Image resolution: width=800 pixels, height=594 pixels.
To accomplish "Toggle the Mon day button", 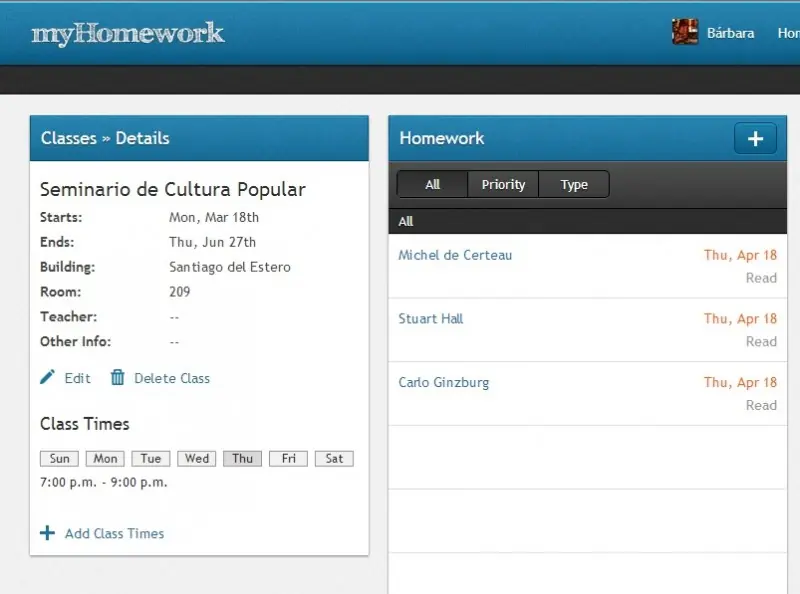I will [x=105, y=459].
